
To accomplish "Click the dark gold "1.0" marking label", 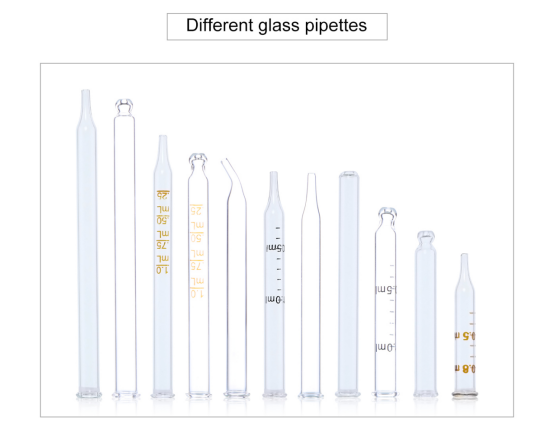I will [163, 270].
